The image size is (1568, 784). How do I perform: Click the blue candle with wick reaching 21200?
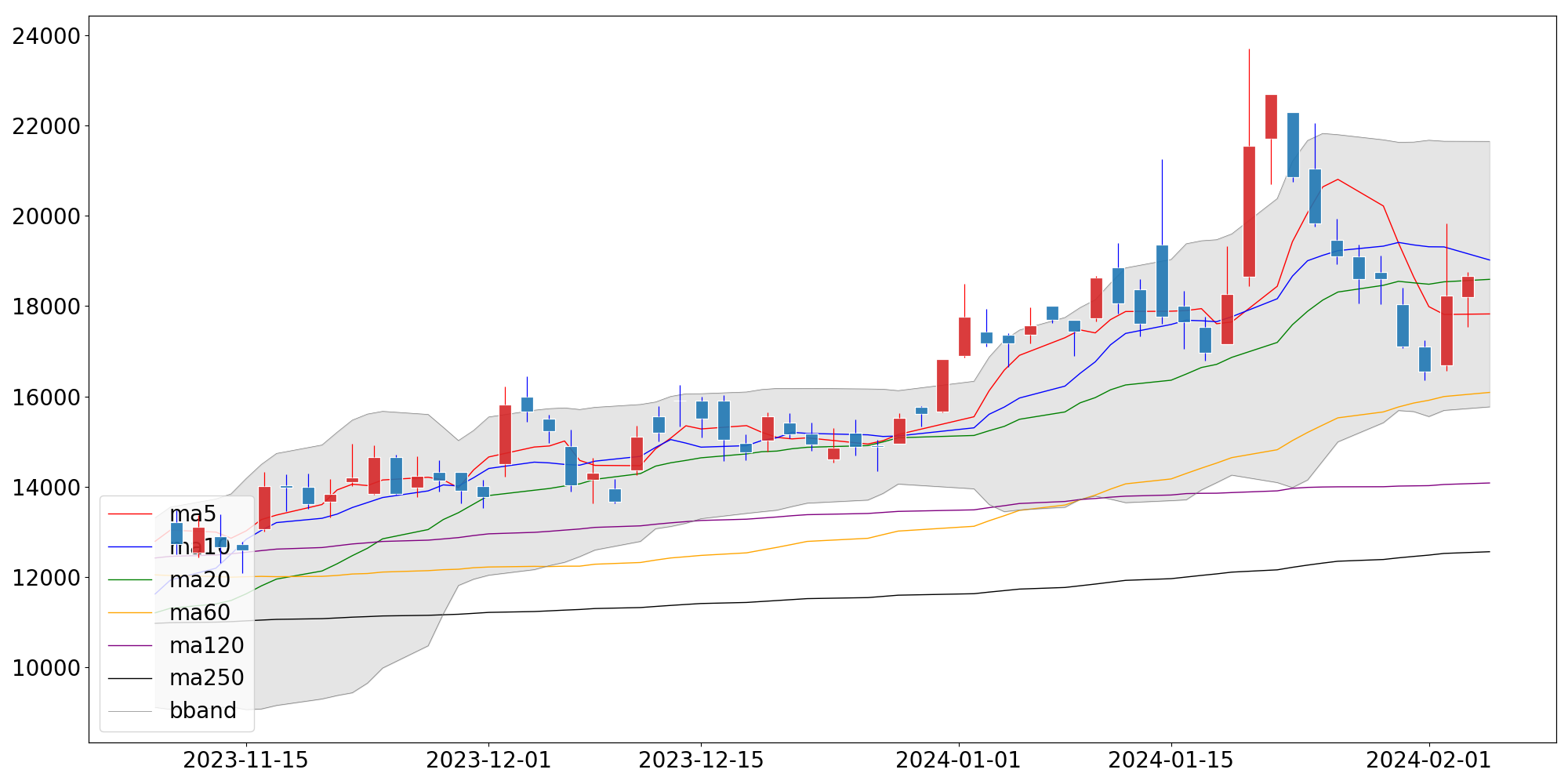coord(1162,281)
